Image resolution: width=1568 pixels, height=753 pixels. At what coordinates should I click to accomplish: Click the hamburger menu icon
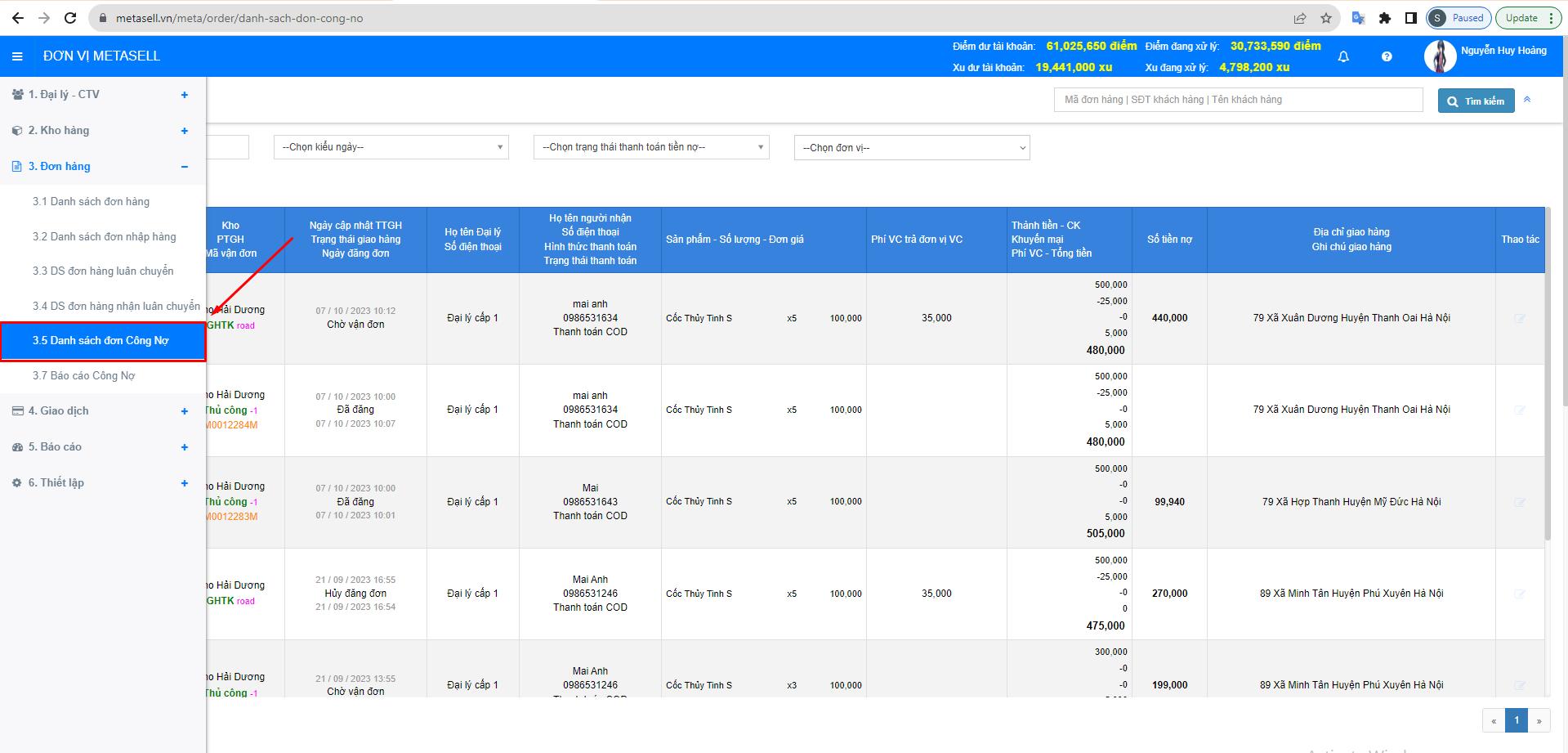pyautogui.click(x=17, y=56)
